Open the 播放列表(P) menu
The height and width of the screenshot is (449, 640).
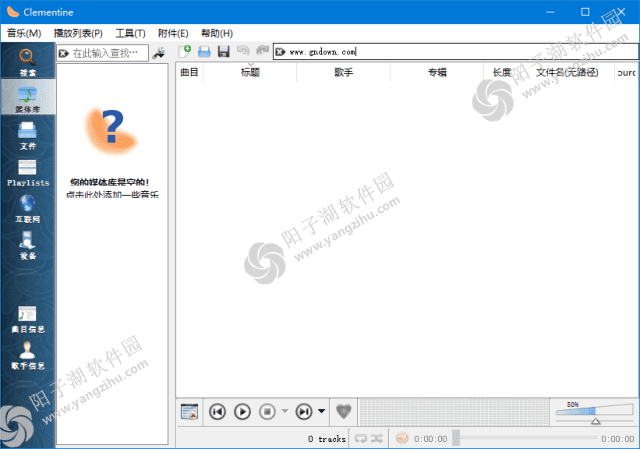coord(78,33)
